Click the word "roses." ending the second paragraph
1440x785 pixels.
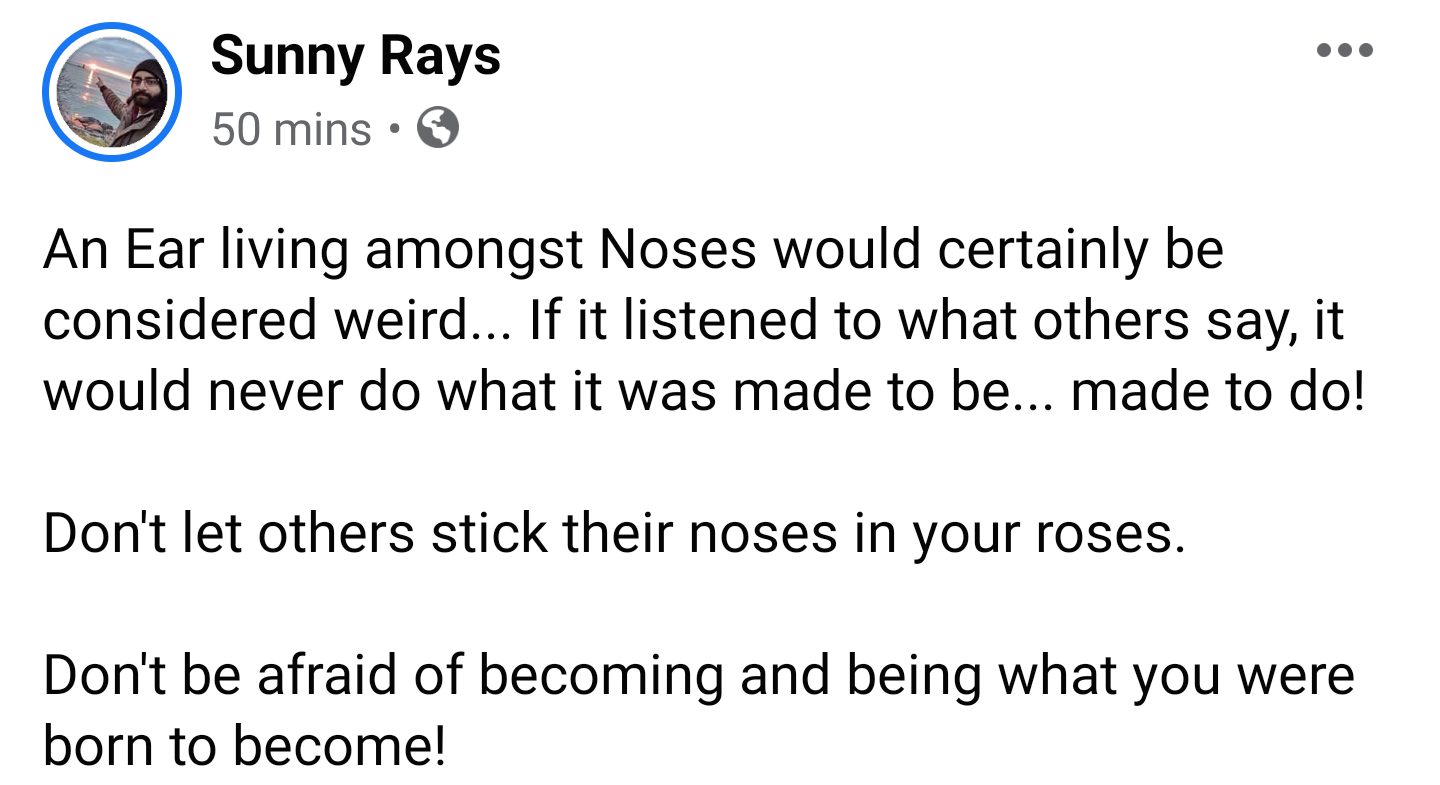click(x=1110, y=535)
